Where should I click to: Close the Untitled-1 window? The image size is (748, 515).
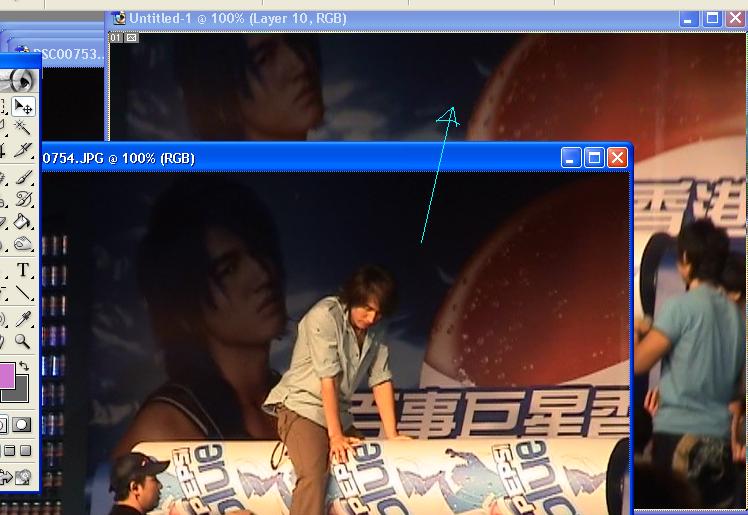736,19
